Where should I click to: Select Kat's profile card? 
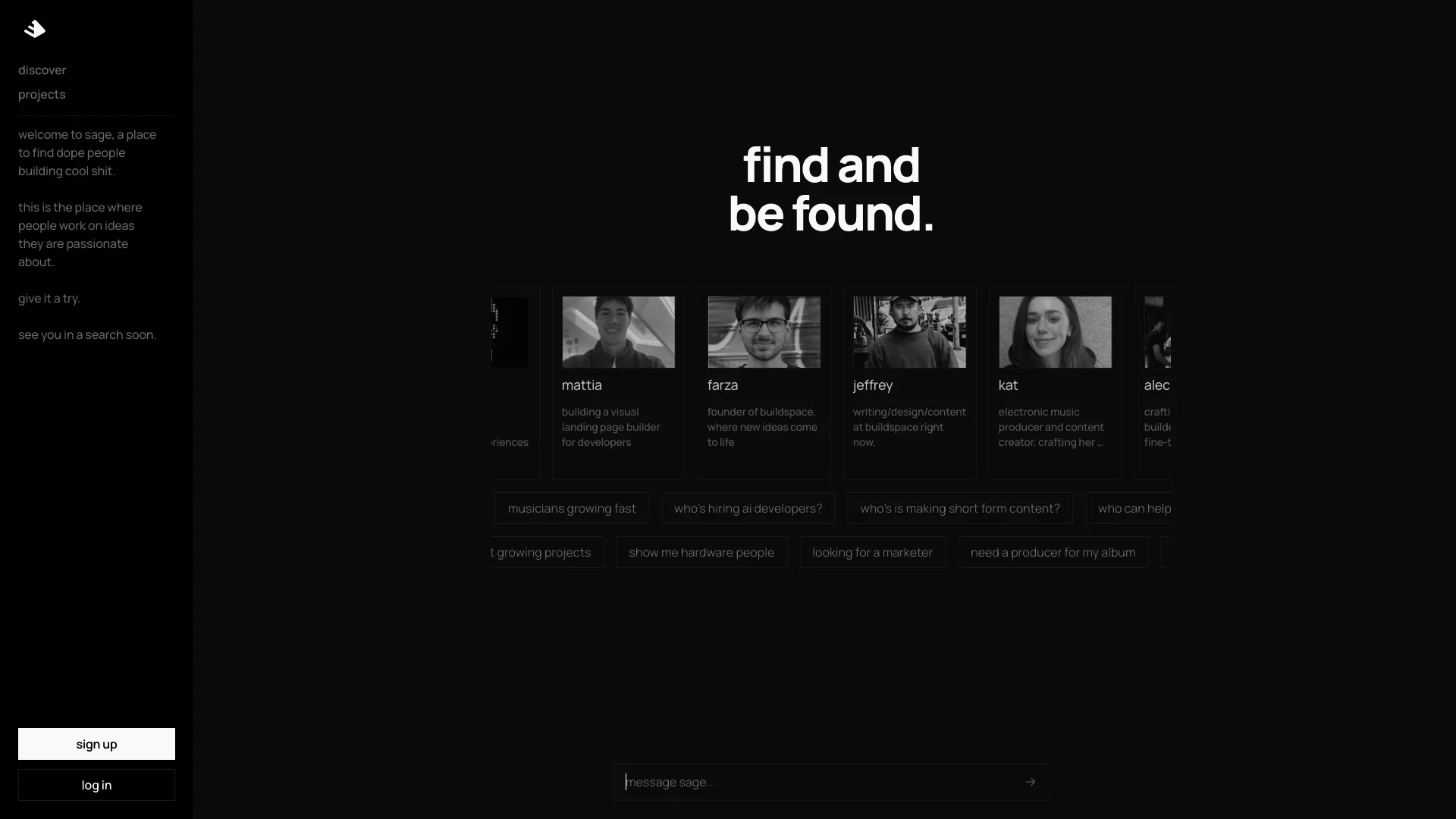pos(1055,382)
